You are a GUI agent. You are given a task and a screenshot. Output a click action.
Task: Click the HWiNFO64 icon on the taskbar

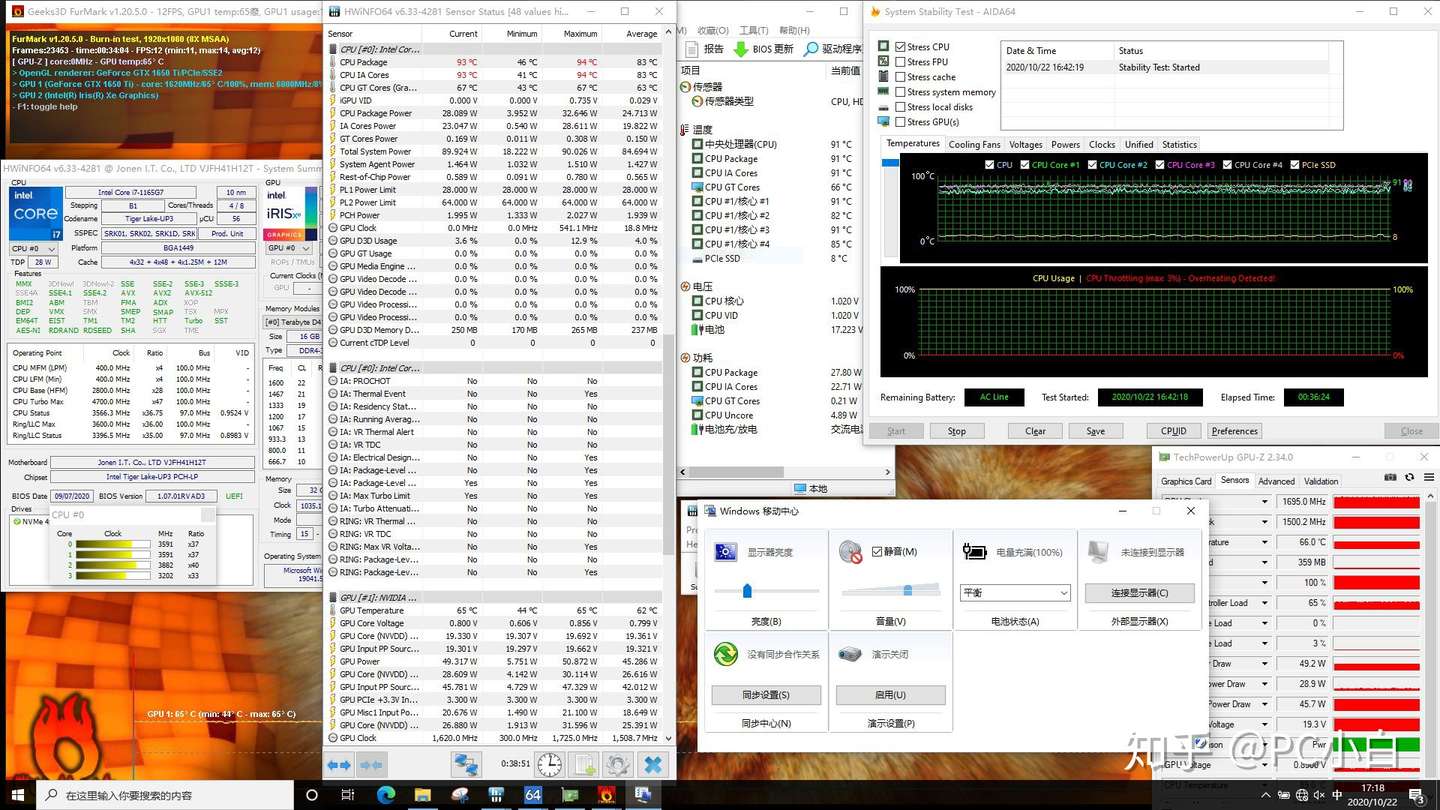coord(533,795)
